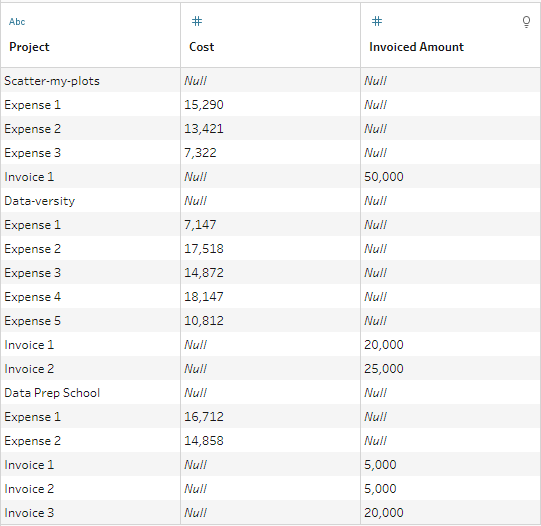Change the Cost field number type icon

pos(197,21)
